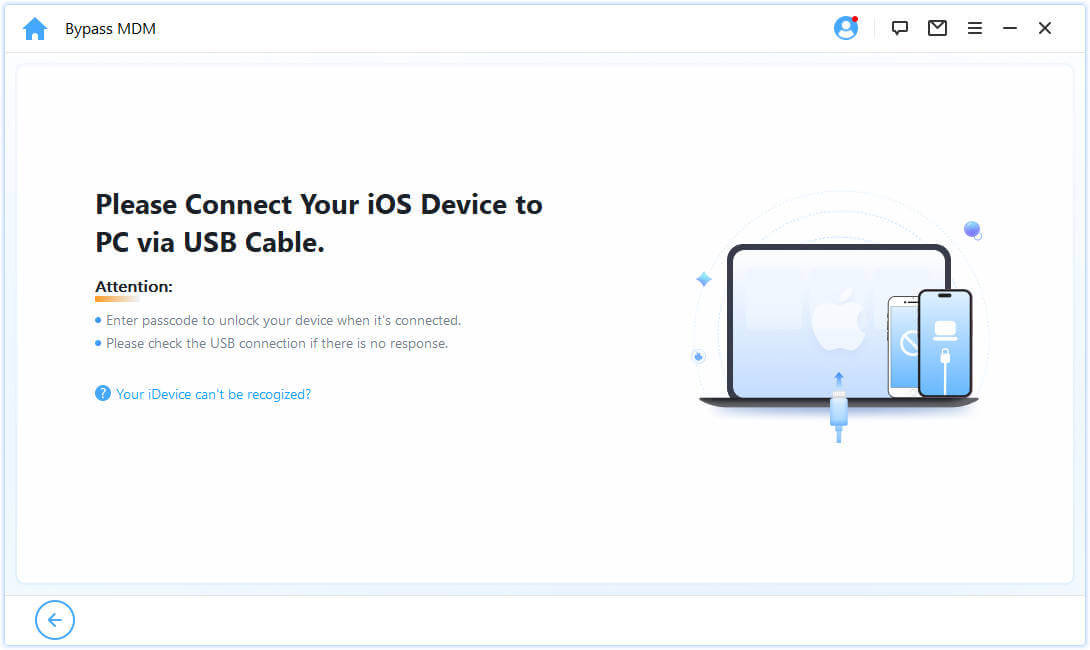Click the 'Bypass MDM' title label
Screen dimensions: 1090x650
[x=110, y=28]
